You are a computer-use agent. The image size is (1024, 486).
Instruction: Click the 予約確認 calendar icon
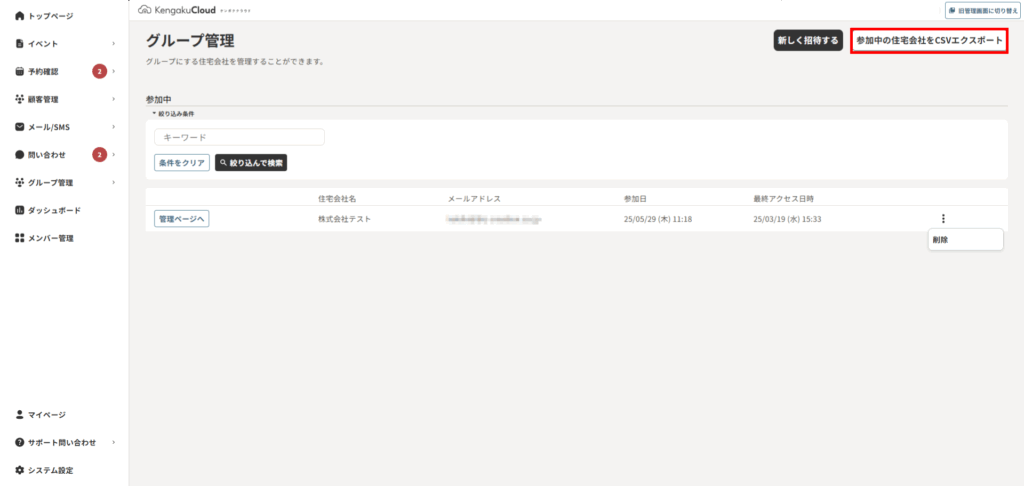(x=20, y=72)
